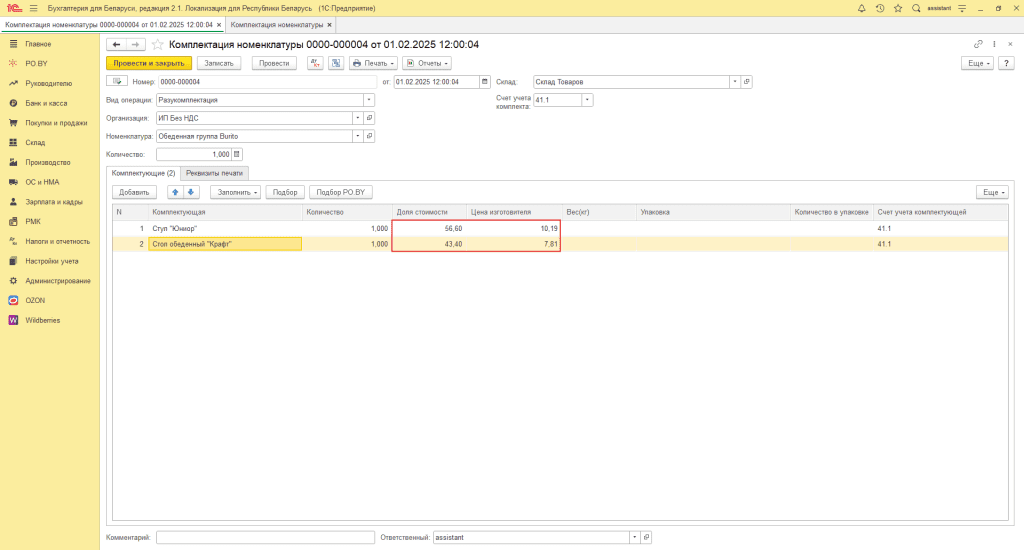The height and width of the screenshot is (550, 1024).
Task: Open Печать dropdown menu
Action: 374,63
